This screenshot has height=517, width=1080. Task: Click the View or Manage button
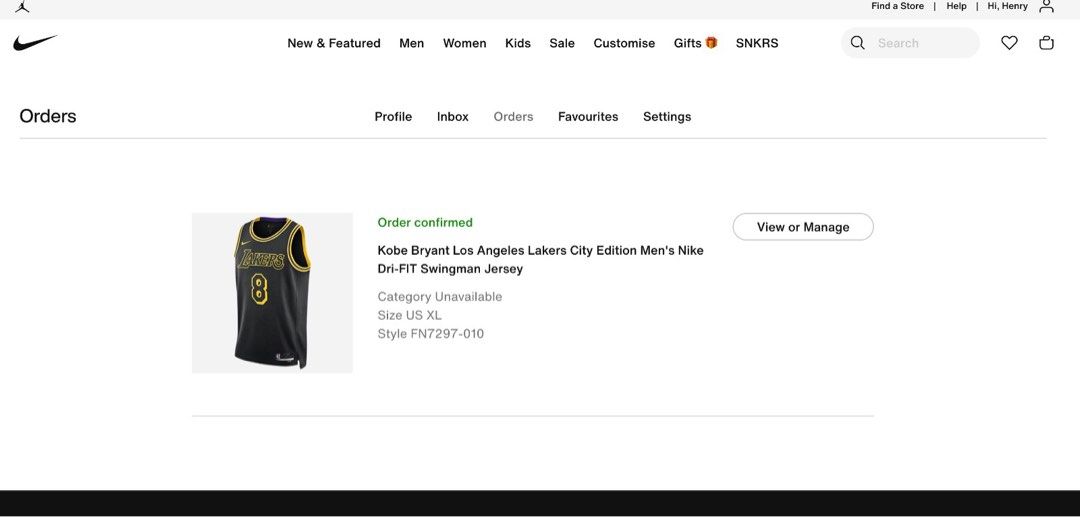coord(803,226)
